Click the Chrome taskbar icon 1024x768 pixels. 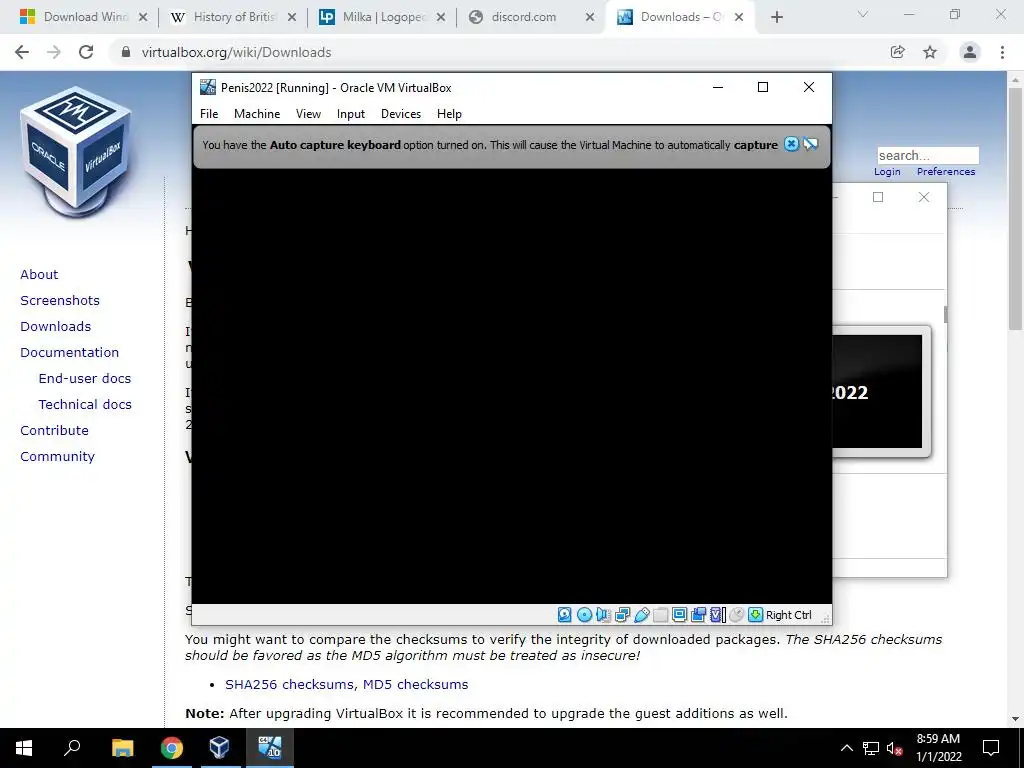[172, 748]
